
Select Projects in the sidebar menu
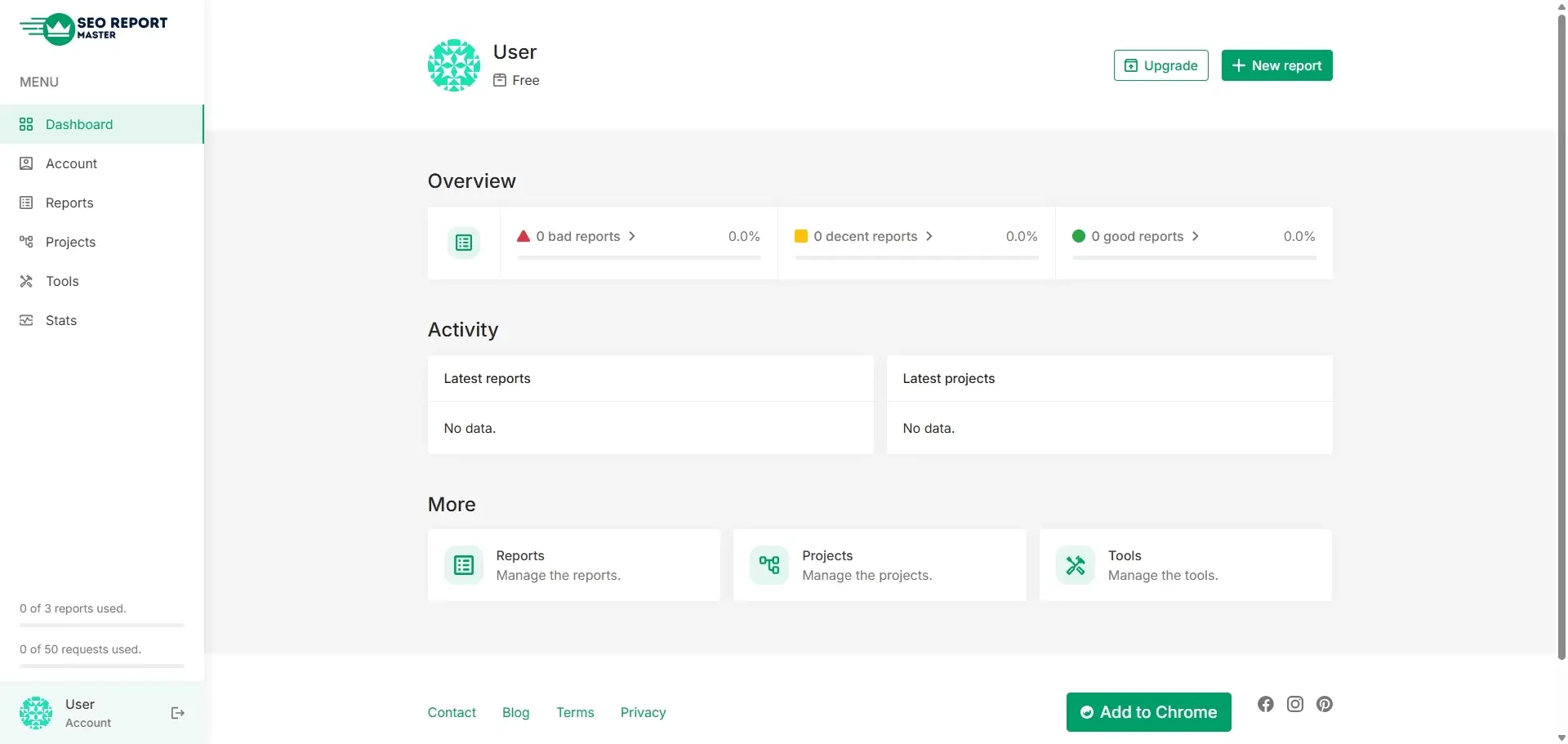pyautogui.click(x=70, y=242)
